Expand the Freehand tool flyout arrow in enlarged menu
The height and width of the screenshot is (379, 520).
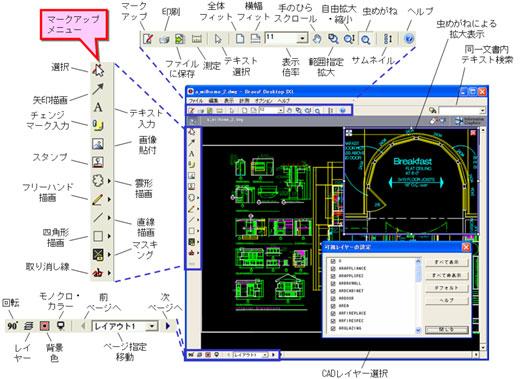109,199
